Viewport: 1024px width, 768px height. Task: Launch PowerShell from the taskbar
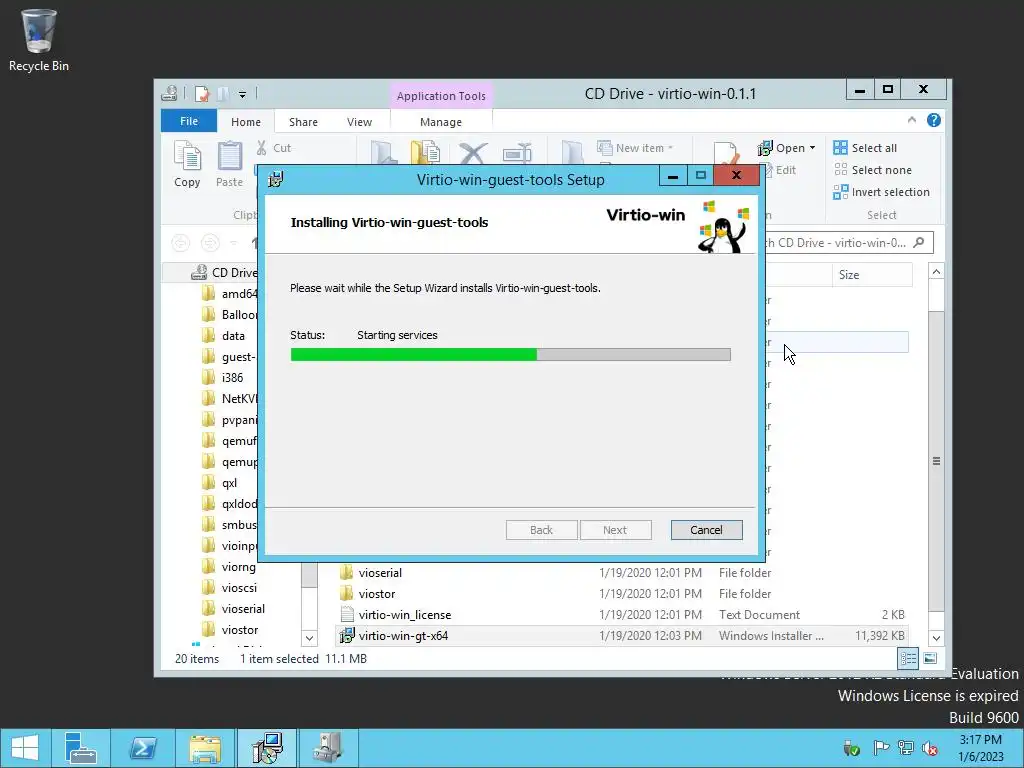click(143, 748)
